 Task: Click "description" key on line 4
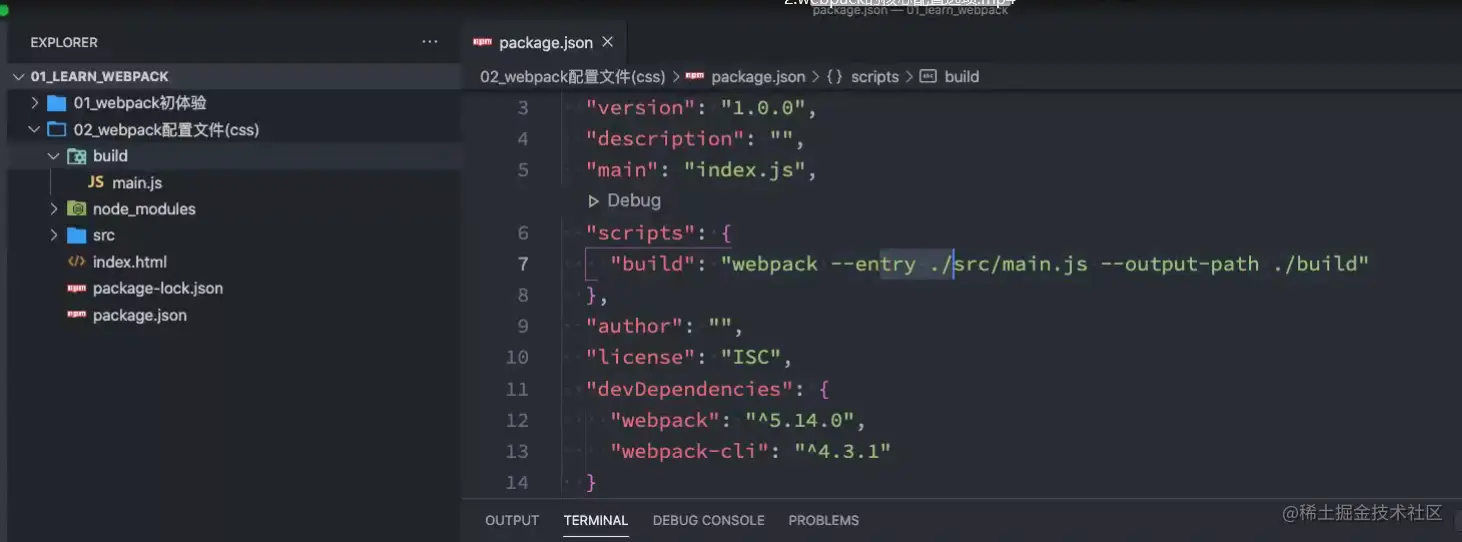tap(665, 138)
